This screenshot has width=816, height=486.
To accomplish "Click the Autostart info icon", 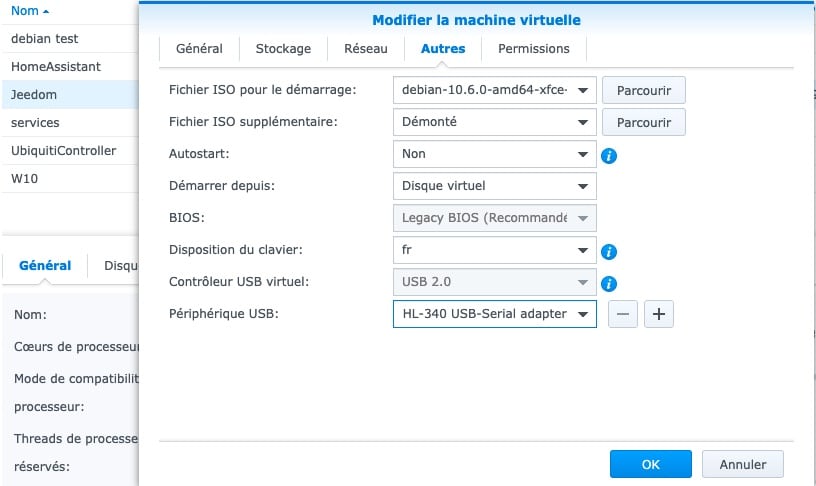I will click(608, 156).
